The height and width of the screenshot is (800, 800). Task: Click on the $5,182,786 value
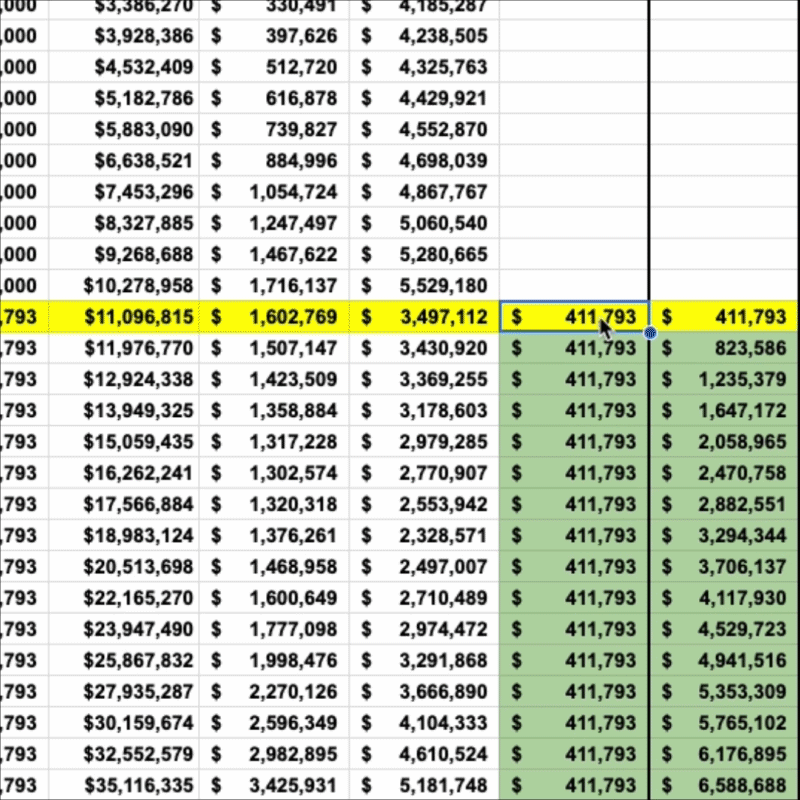pyautogui.click(x=124, y=98)
